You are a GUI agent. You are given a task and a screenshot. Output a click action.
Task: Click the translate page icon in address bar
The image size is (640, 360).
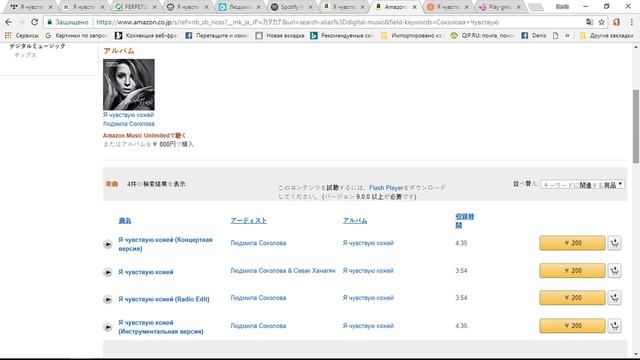[589, 22]
